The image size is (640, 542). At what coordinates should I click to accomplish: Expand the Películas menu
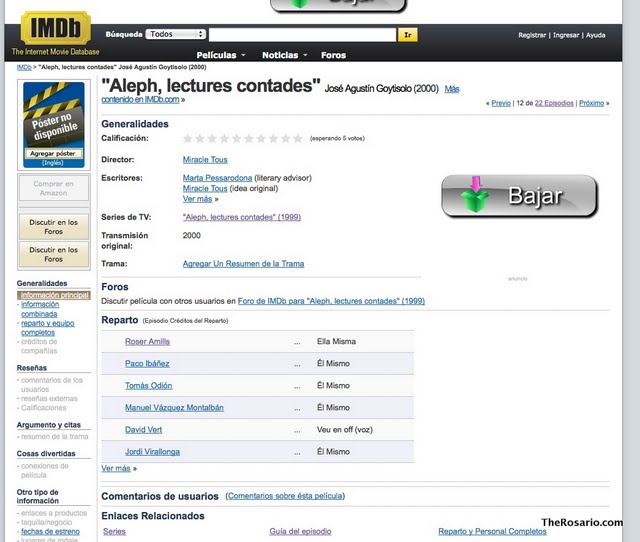[x=221, y=55]
